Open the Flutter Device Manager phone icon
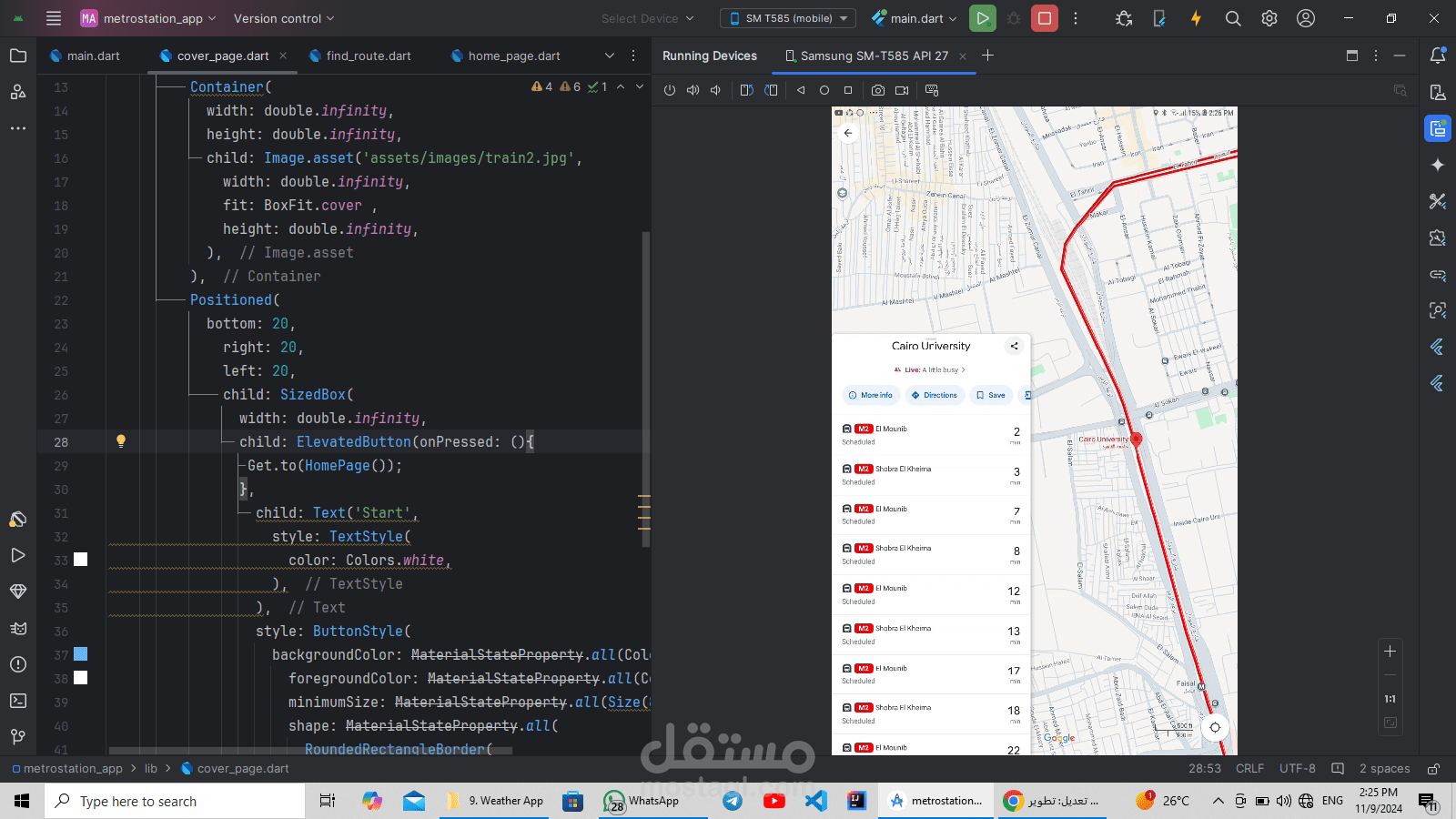Image resolution: width=1456 pixels, height=819 pixels. (1159, 18)
